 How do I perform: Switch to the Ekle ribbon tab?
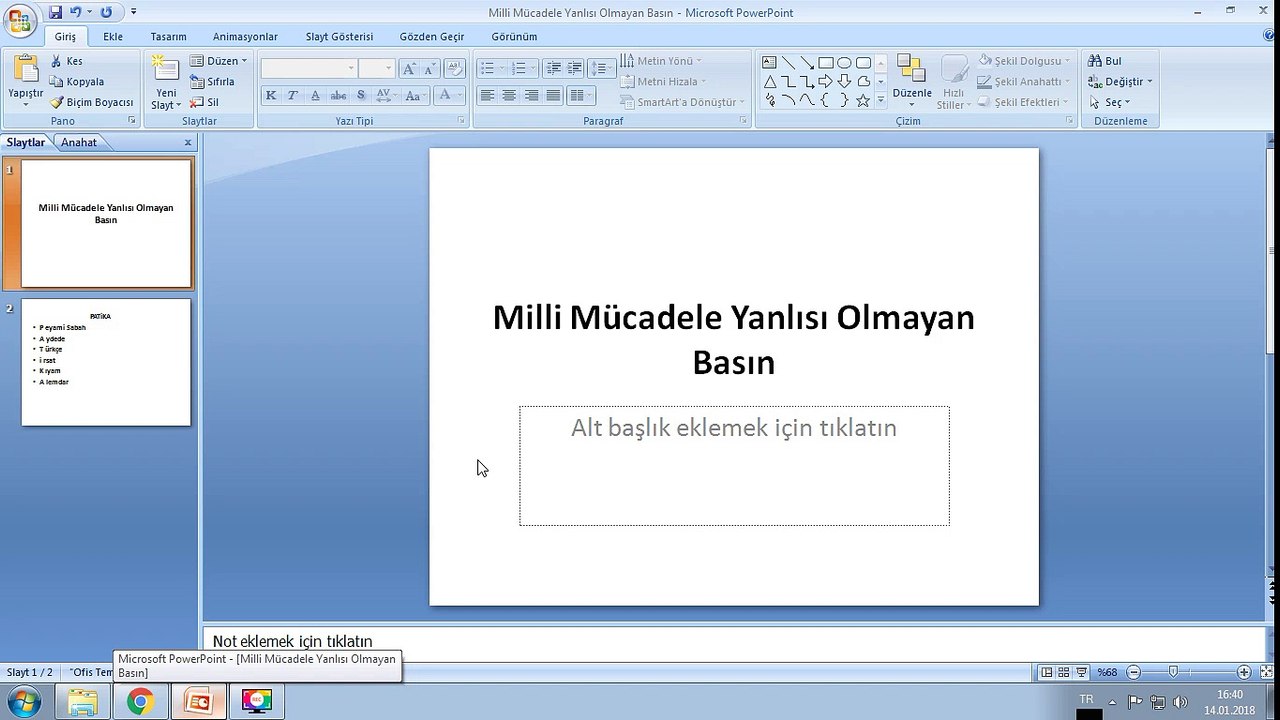click(113, 36)
